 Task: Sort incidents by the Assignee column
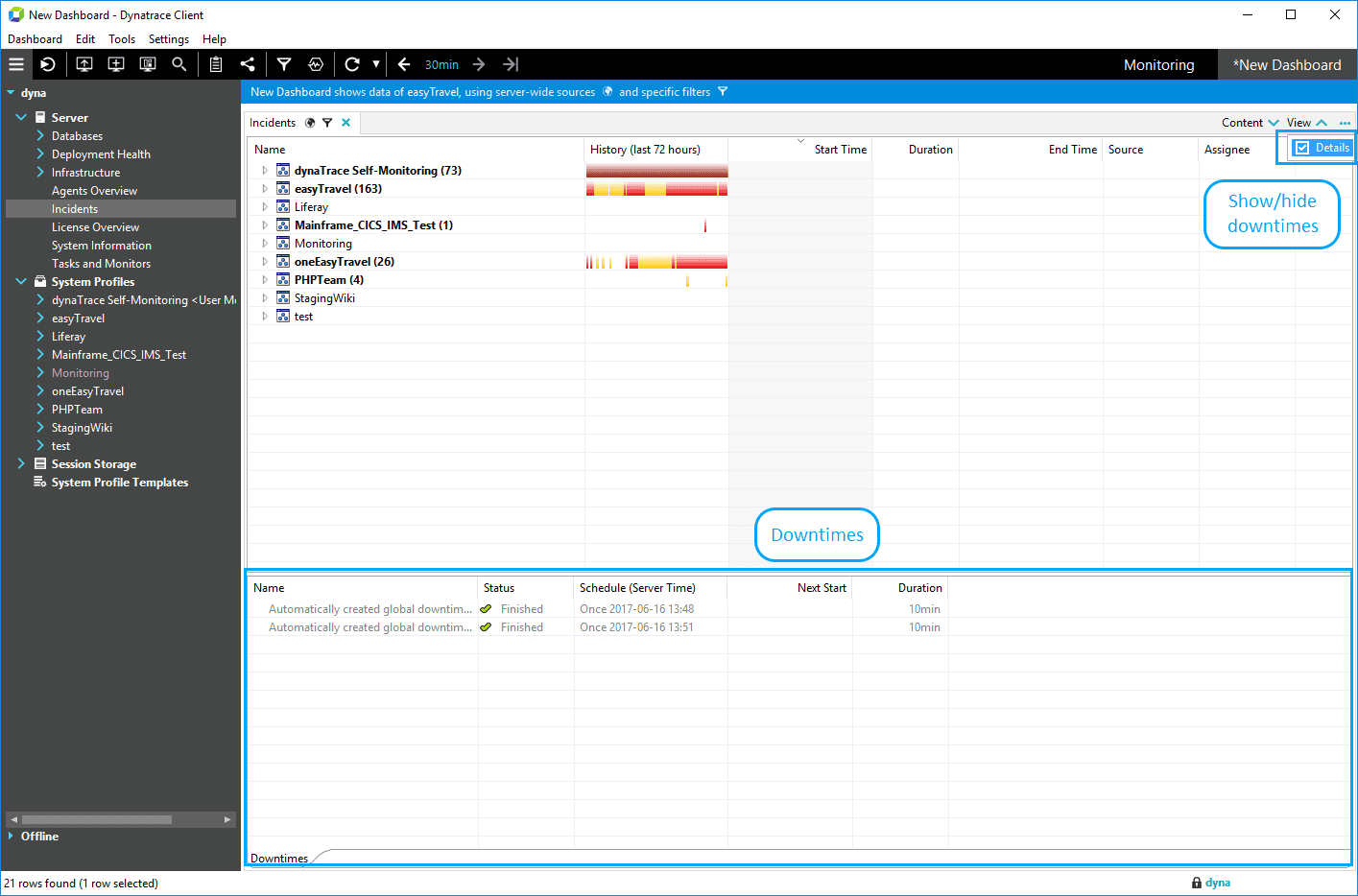point(1227,150)
